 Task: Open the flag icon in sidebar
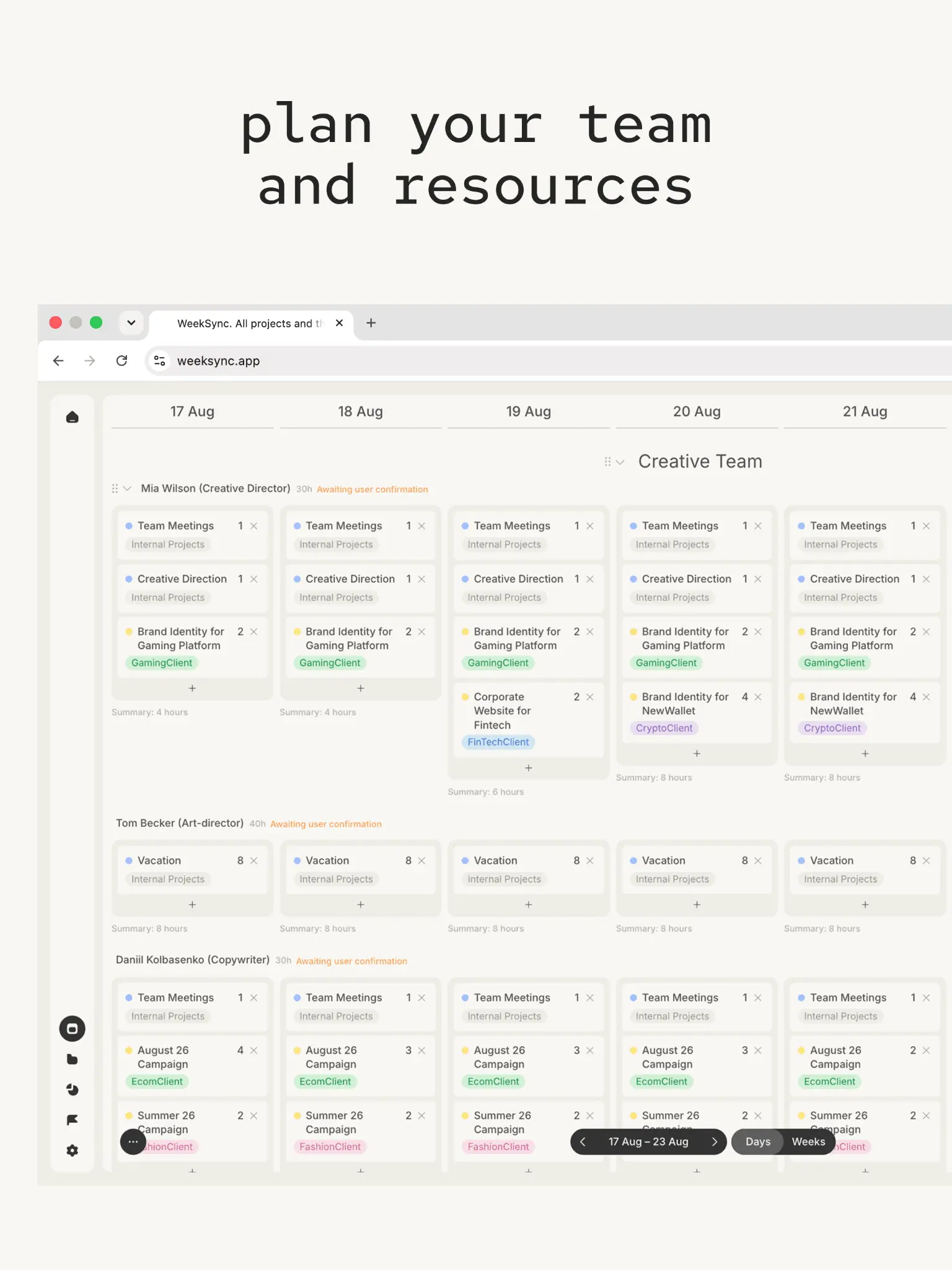click(72, 1120)
